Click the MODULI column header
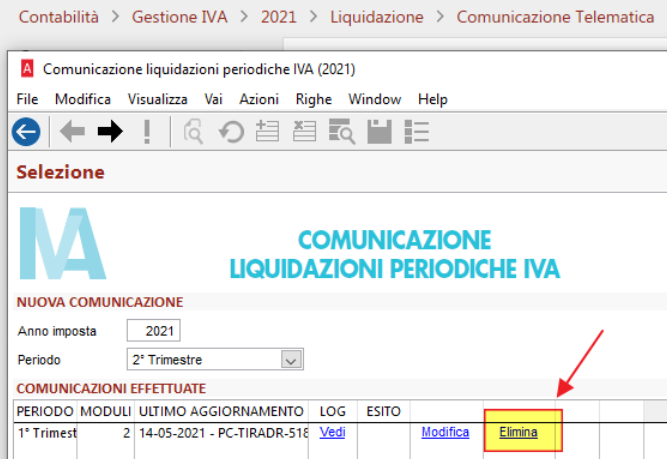The width and height of the screenshot is (667, 459). coord(105,411)
